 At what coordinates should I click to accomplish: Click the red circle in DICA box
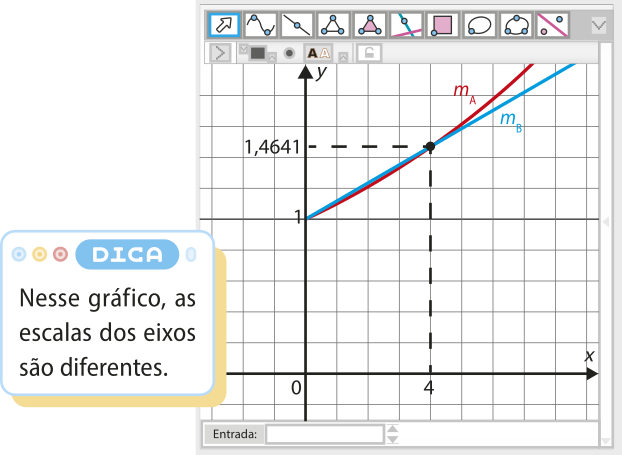click(x=61, y=254)
